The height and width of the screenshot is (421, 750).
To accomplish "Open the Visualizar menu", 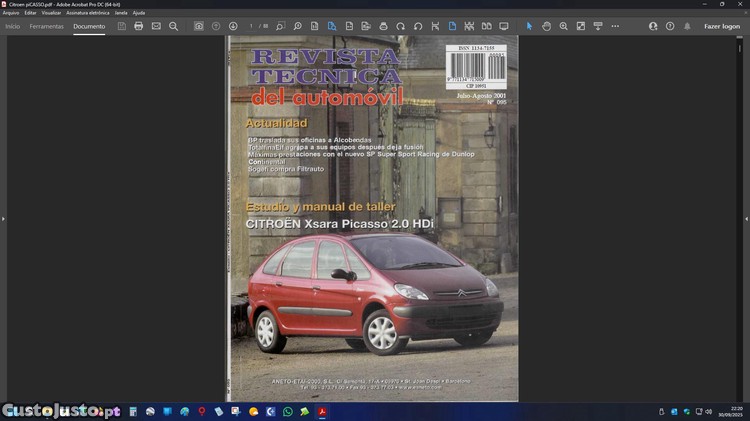I will 51,13.
